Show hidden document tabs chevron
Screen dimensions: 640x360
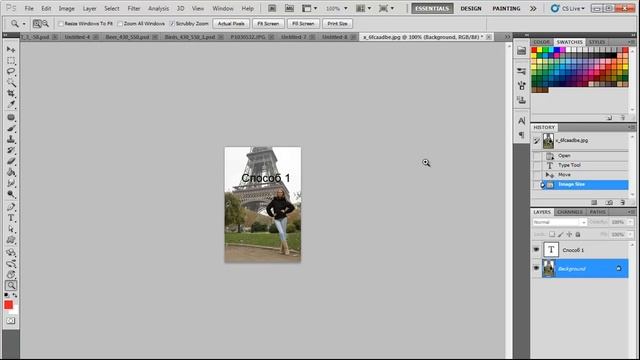(x=507, y=37)
